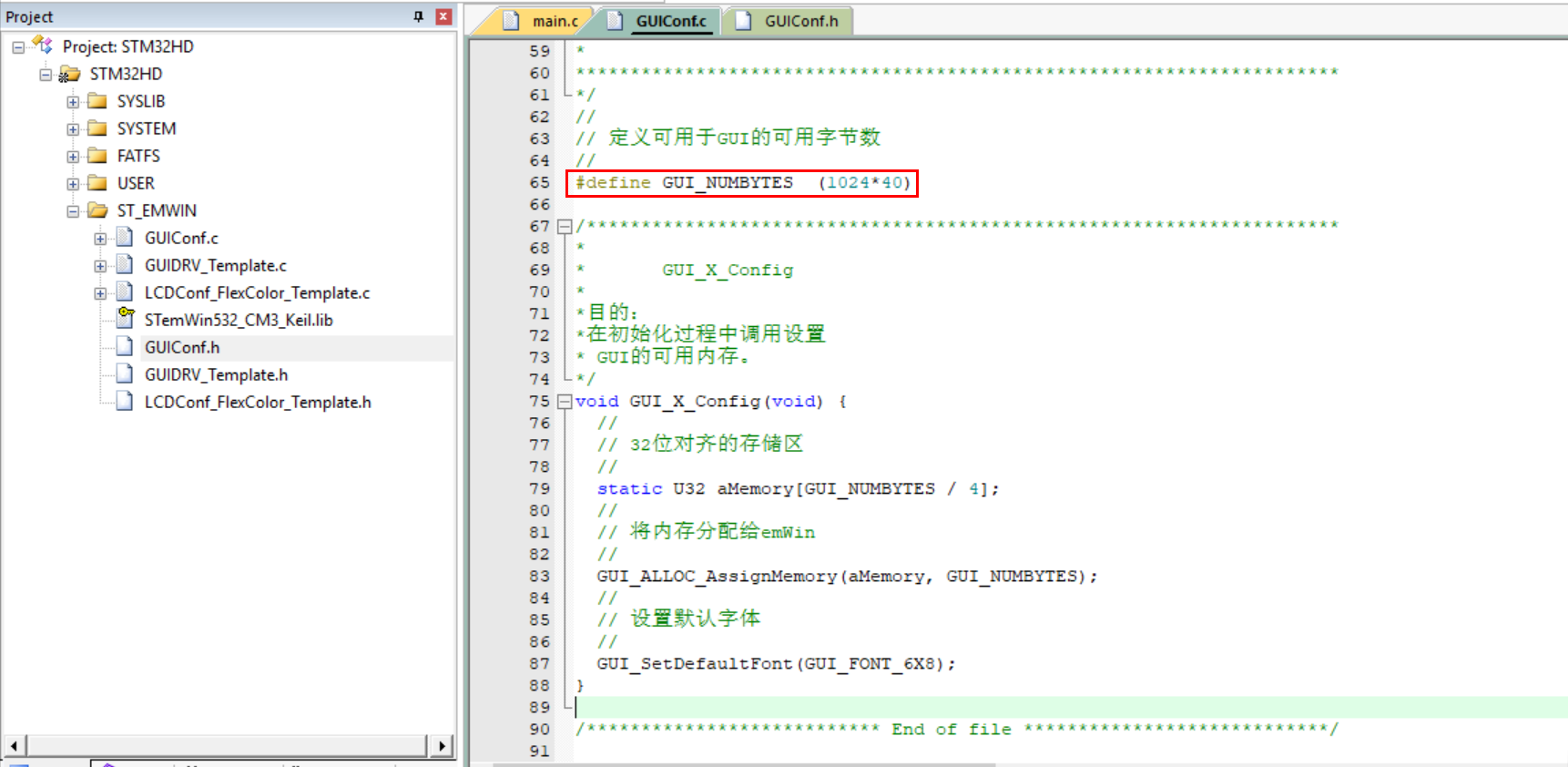Screen dimensions: 1568x767
Task: Place cursor on empty line 89
Action: pyautogui.click(x=1071, y=707)
